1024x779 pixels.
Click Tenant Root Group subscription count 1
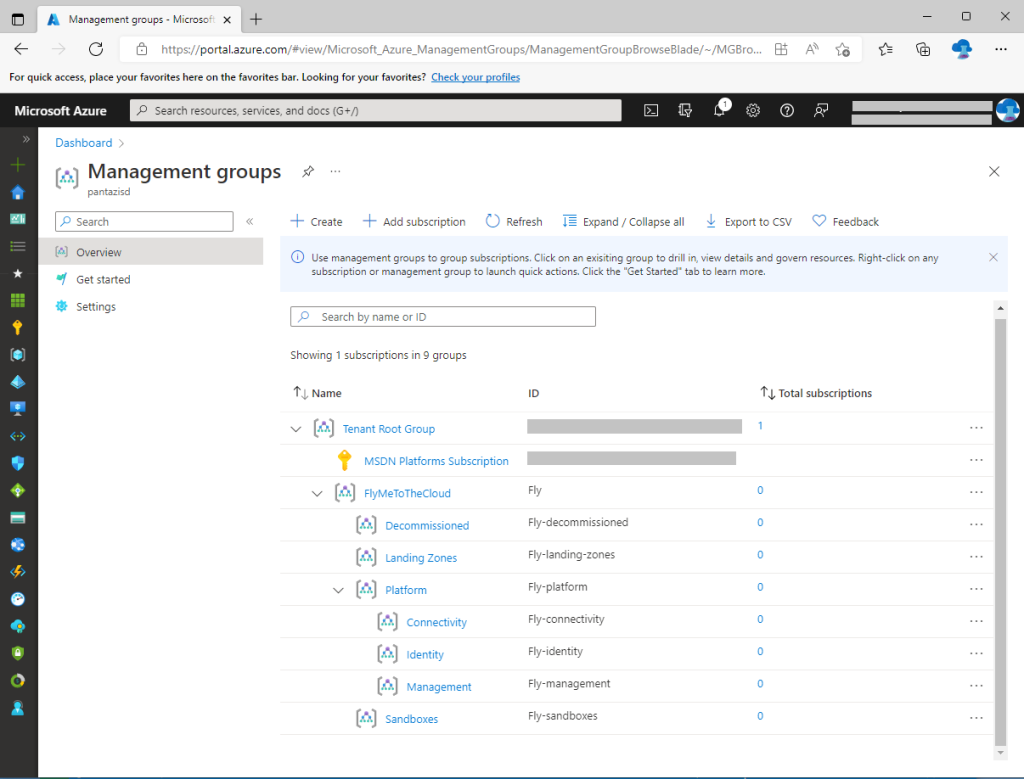coord(760,426)
